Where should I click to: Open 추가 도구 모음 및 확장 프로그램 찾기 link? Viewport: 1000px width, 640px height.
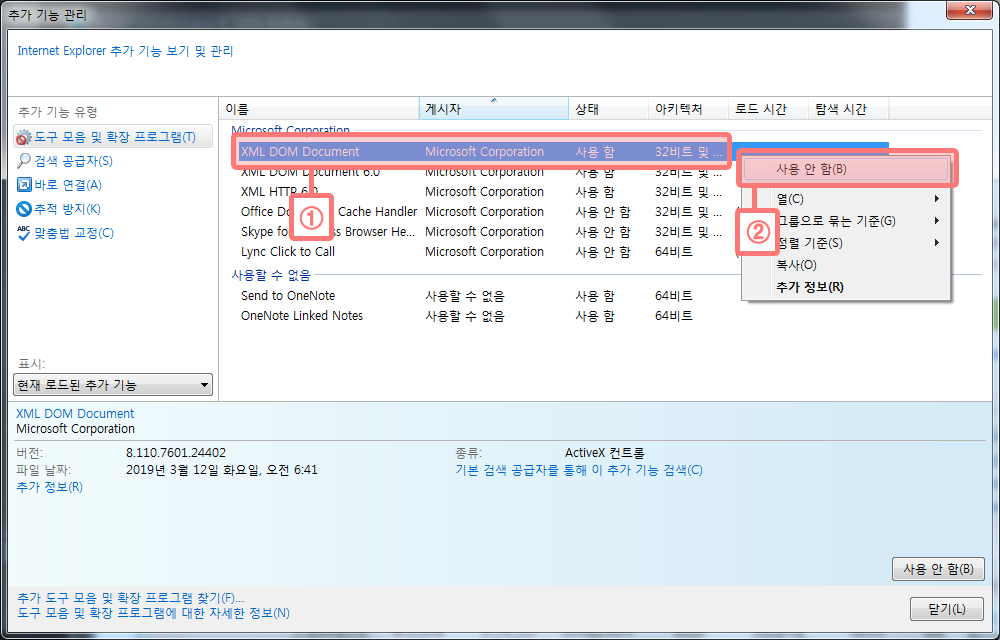coord(130,598)
